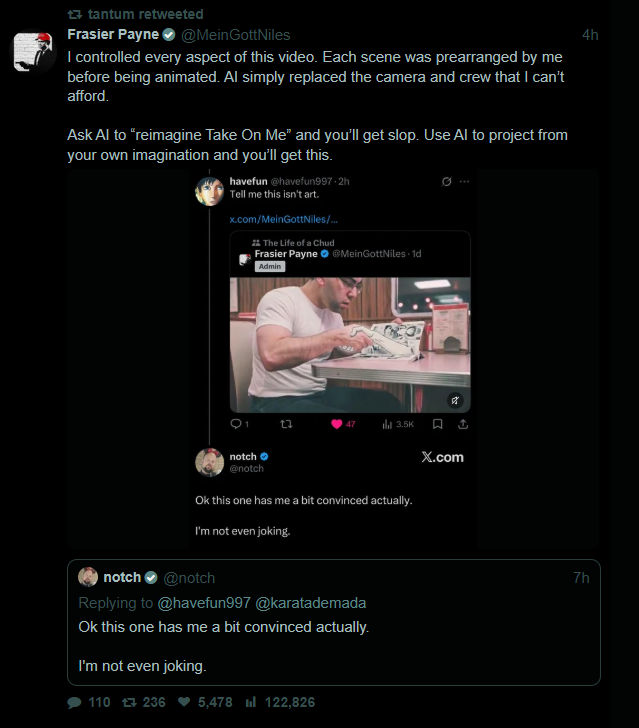The image size is (639, 728).
Task: Click the 4h timestamp on main post
Action: pos(590,35)
